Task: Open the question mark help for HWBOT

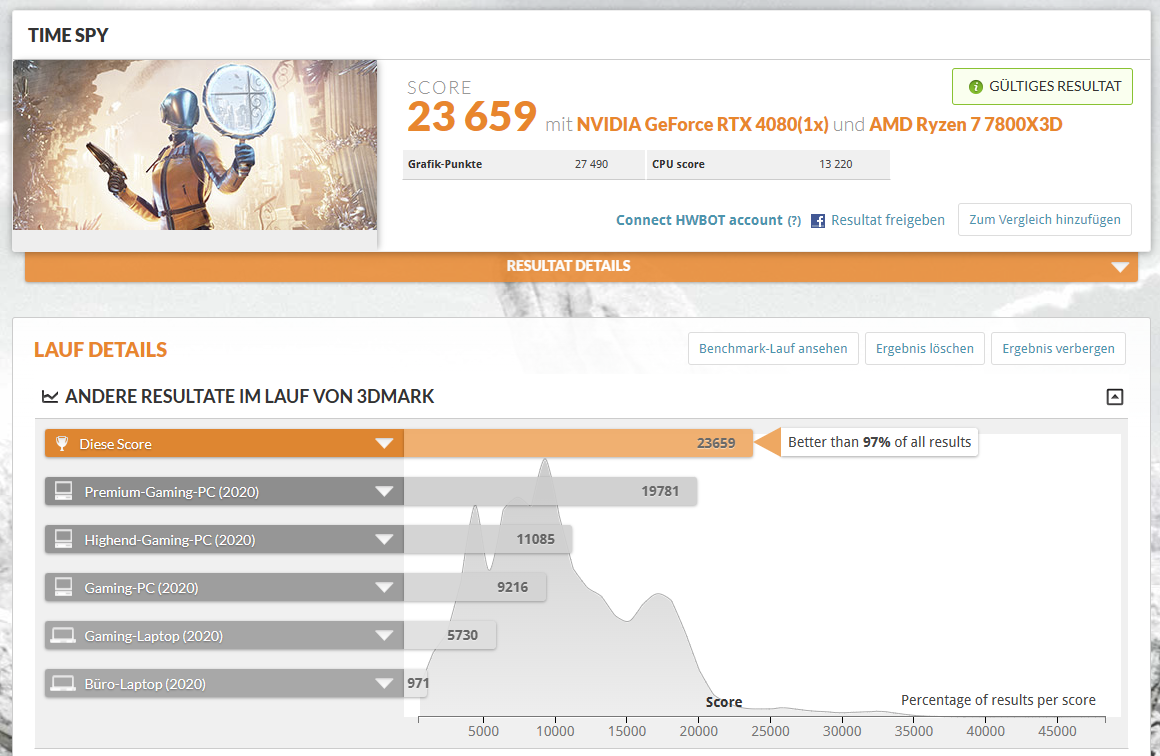Action: click(794, 220)
